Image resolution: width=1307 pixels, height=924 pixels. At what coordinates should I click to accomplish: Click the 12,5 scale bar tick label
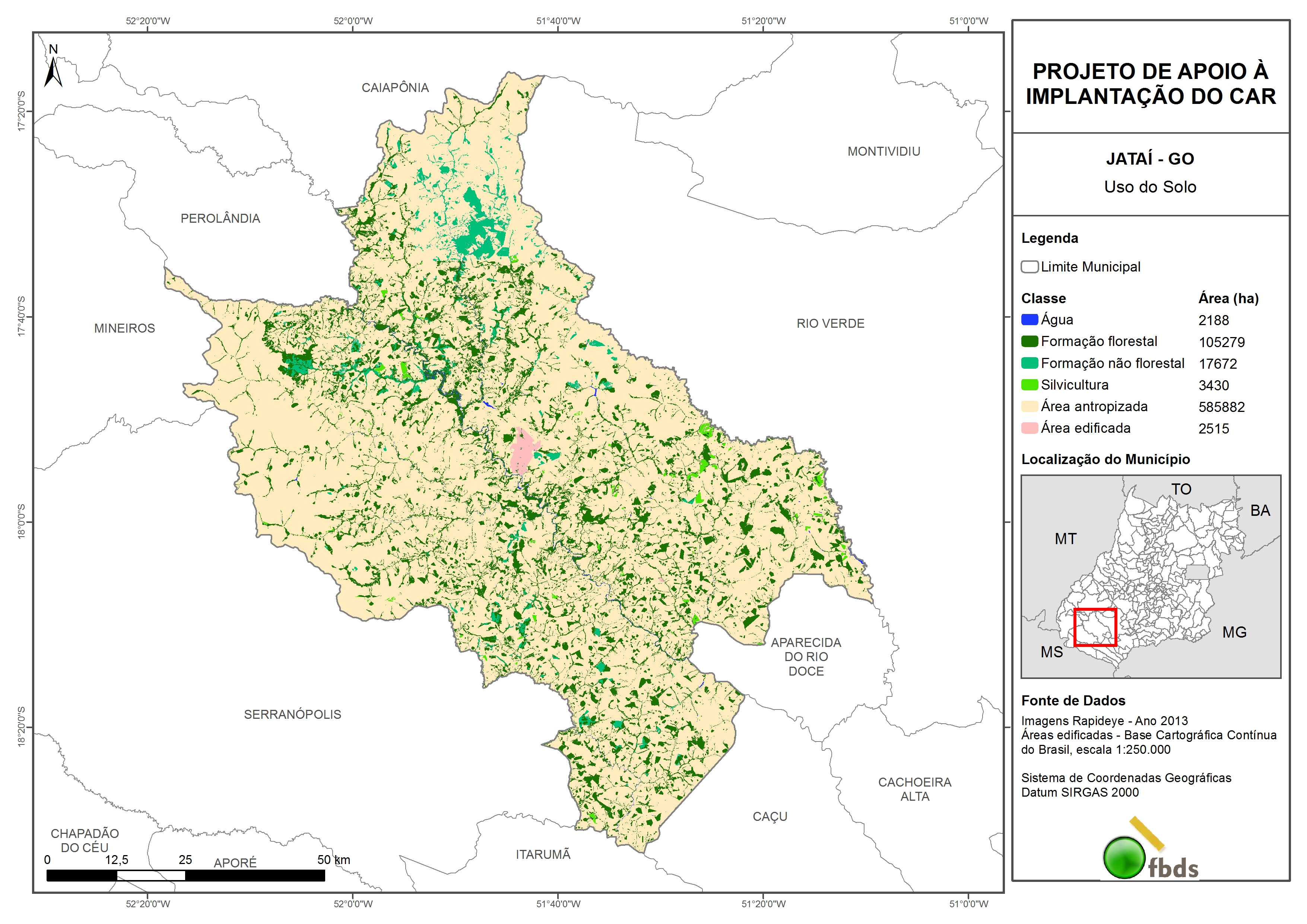coord(117,860)
